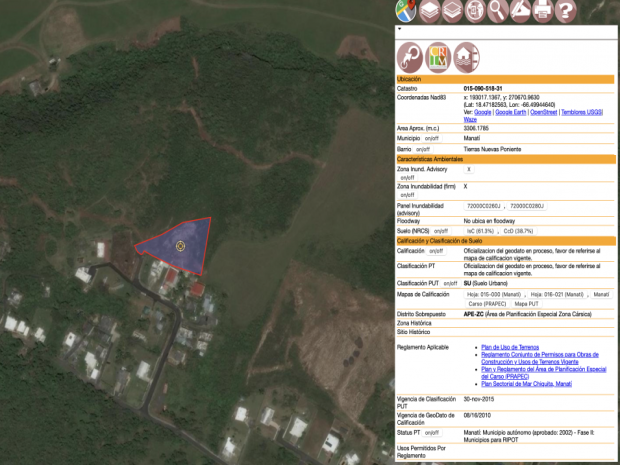
Task: Click the Google Maps basemap icon
Action: pyautogui.click(x=406, y=11)
